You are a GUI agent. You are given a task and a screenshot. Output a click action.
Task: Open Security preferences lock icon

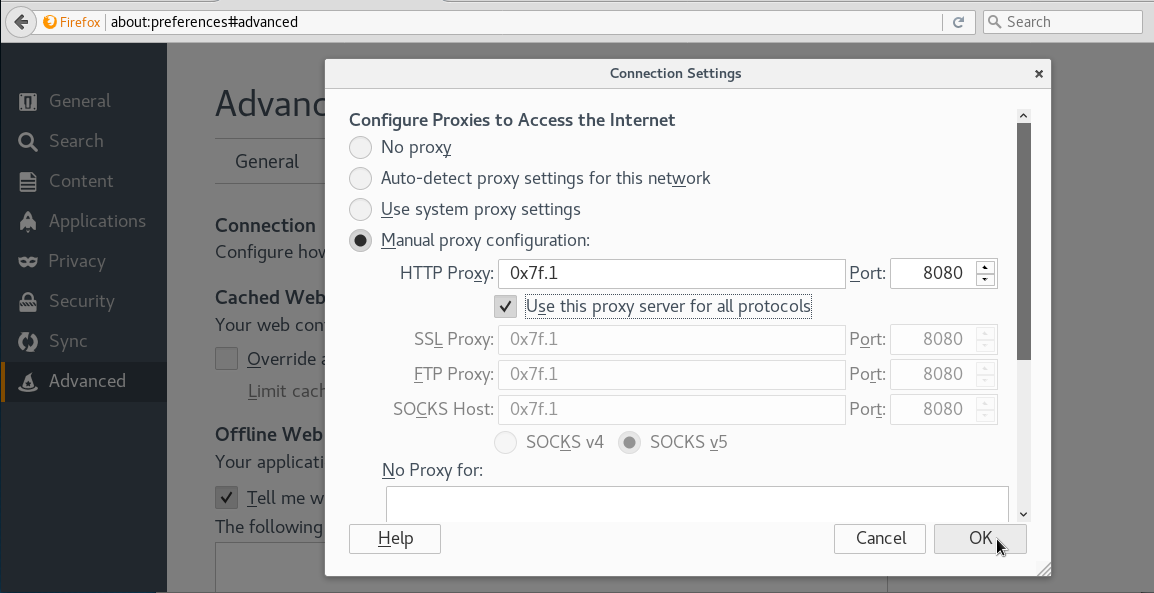(29, 301)
